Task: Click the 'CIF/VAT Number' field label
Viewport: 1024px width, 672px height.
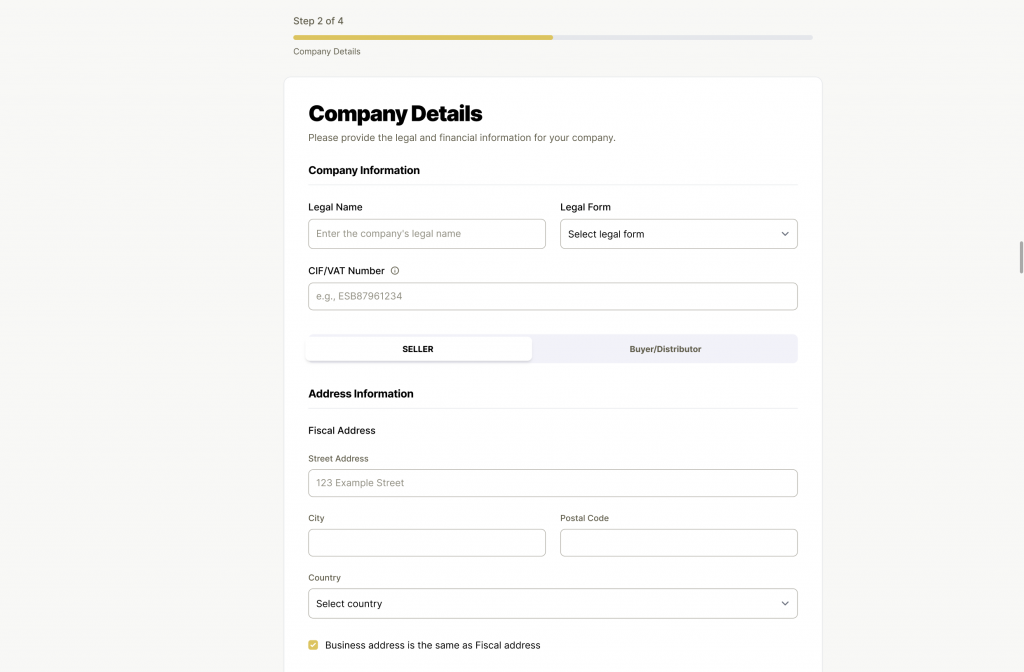Action: point(346,271)
